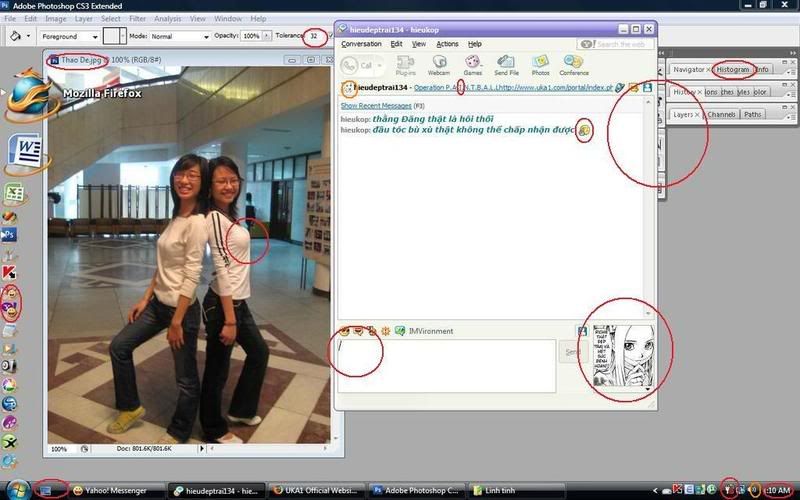
Task: Click the chat history vertical scrollbar
Action: [x=648, y=207]
